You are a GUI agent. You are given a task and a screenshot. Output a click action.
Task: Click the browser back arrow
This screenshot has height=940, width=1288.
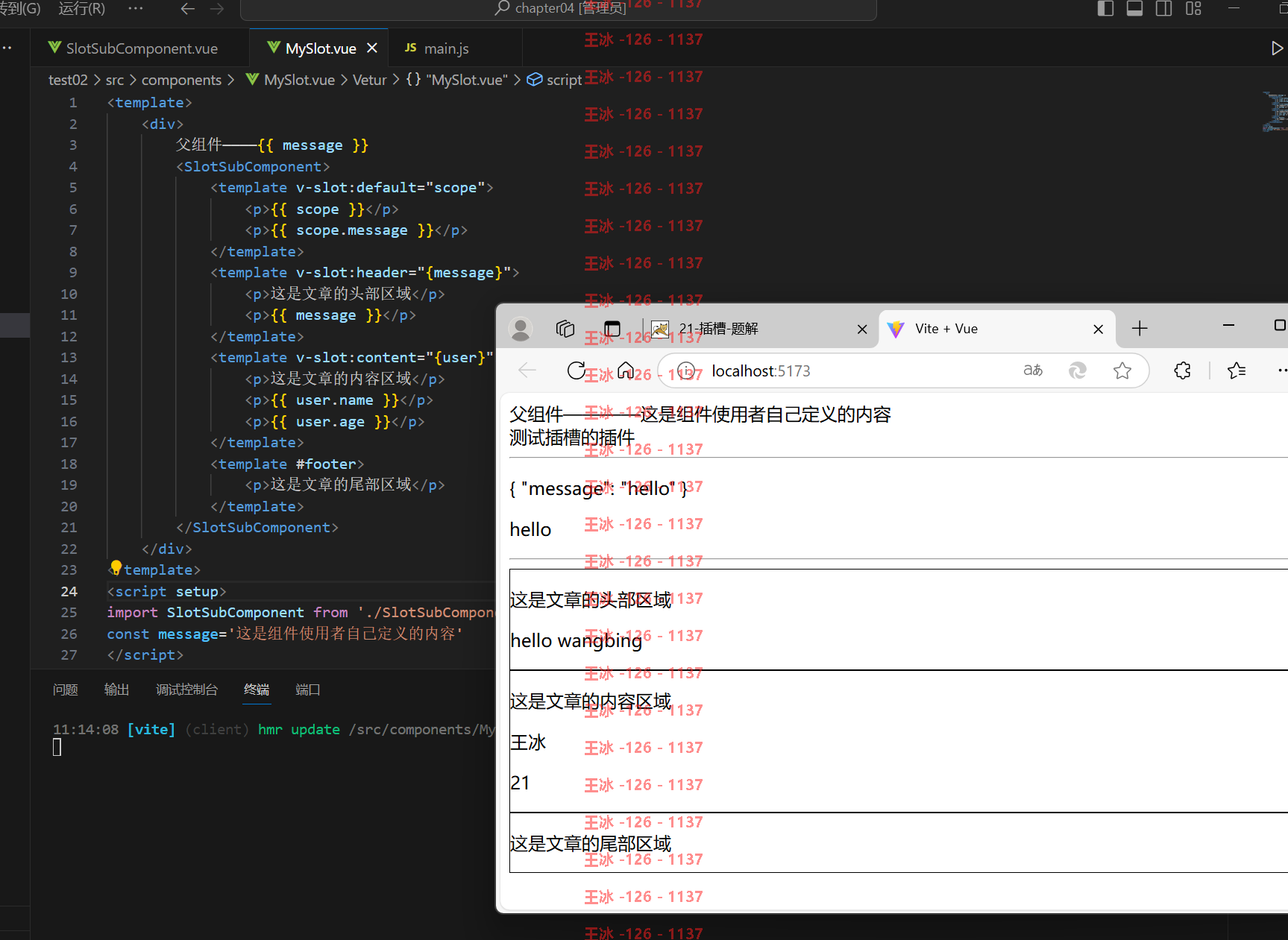pyautogui.click(x=527, y=370)
